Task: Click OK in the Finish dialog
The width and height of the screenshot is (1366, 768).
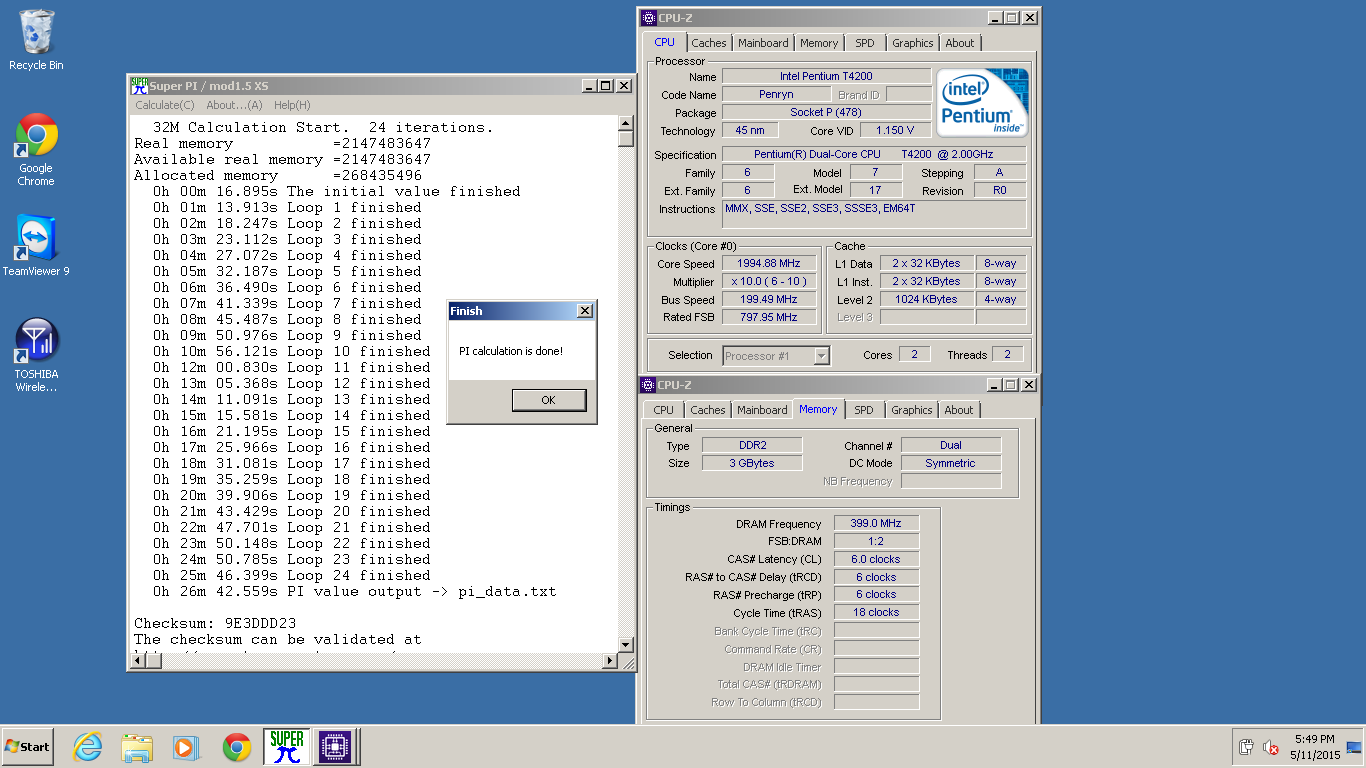Action: [x=548, y=400]
